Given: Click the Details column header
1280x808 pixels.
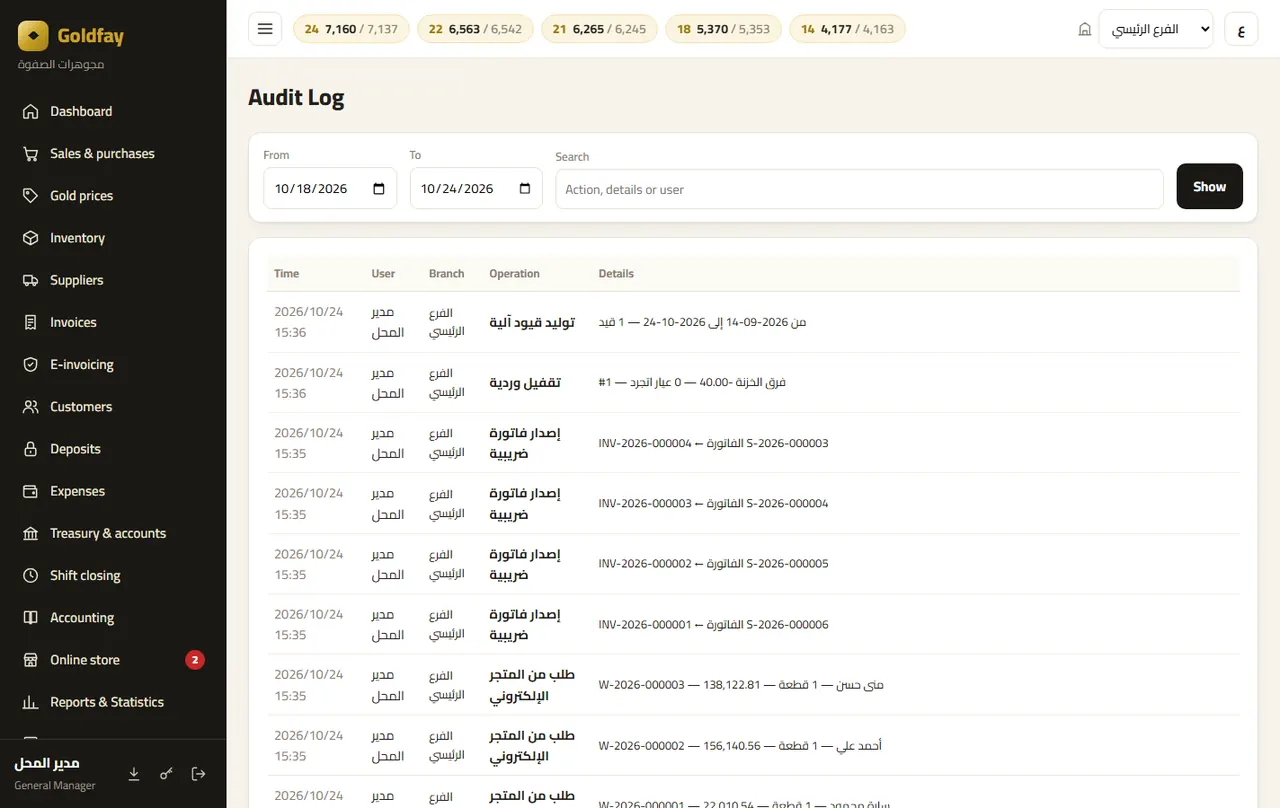Looking at the screenshot, I should coord(616,274).
